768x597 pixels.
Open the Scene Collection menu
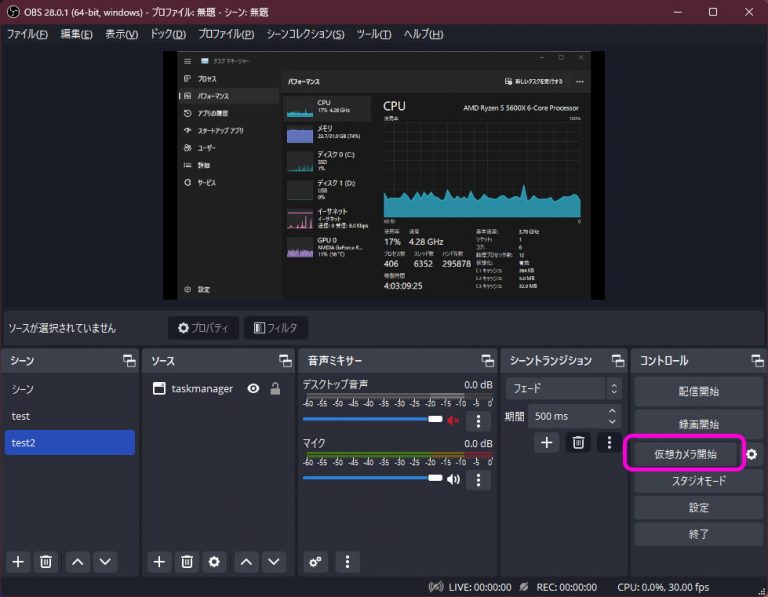point(306,34)
